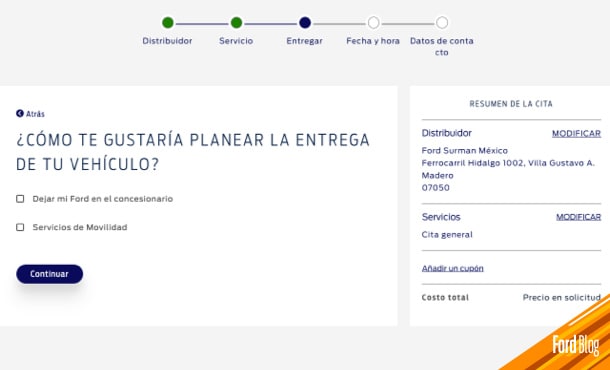Select the Datos de contacto step circle
610x370 pixels.
(442, 23)
